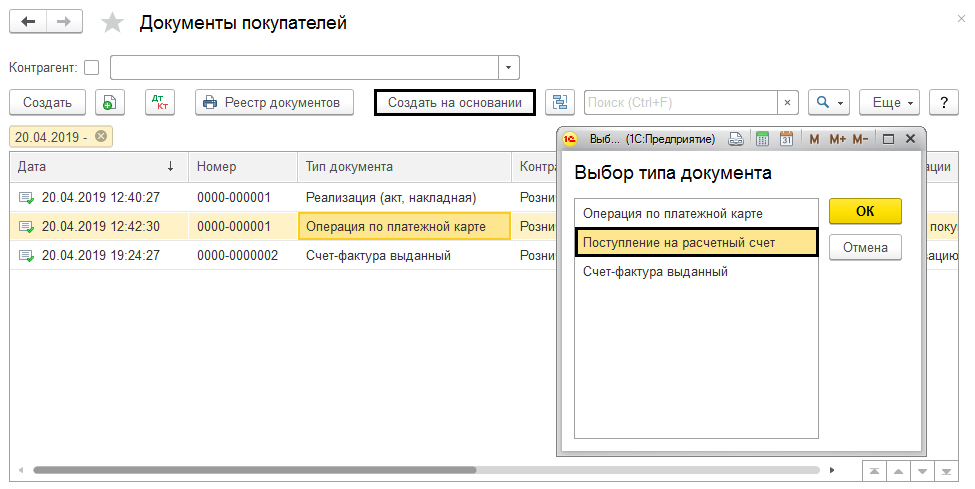
Task: Open the Еще menu dropdown
Action: pos(888,102)
